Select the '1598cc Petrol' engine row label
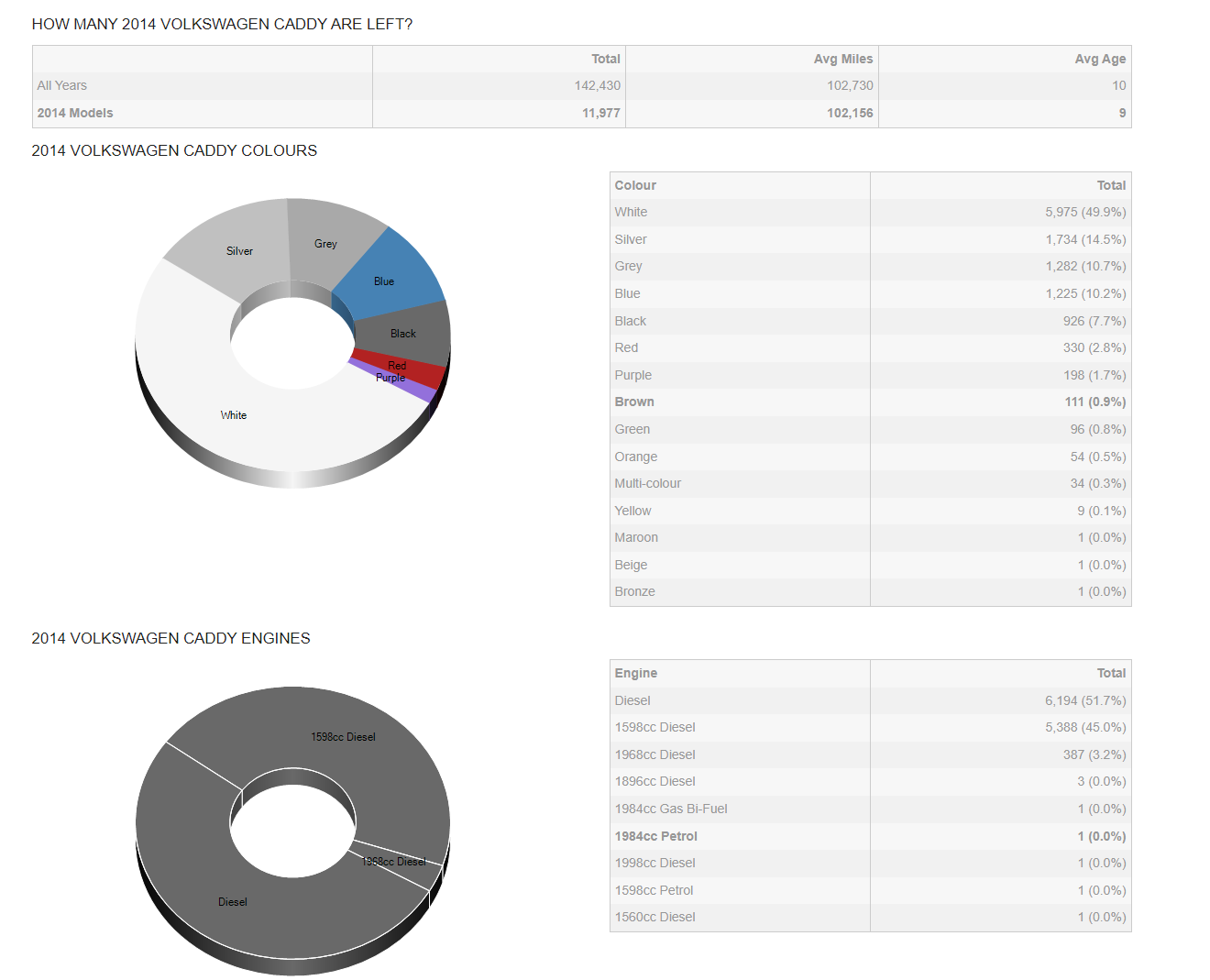 [x=654, y=890]
